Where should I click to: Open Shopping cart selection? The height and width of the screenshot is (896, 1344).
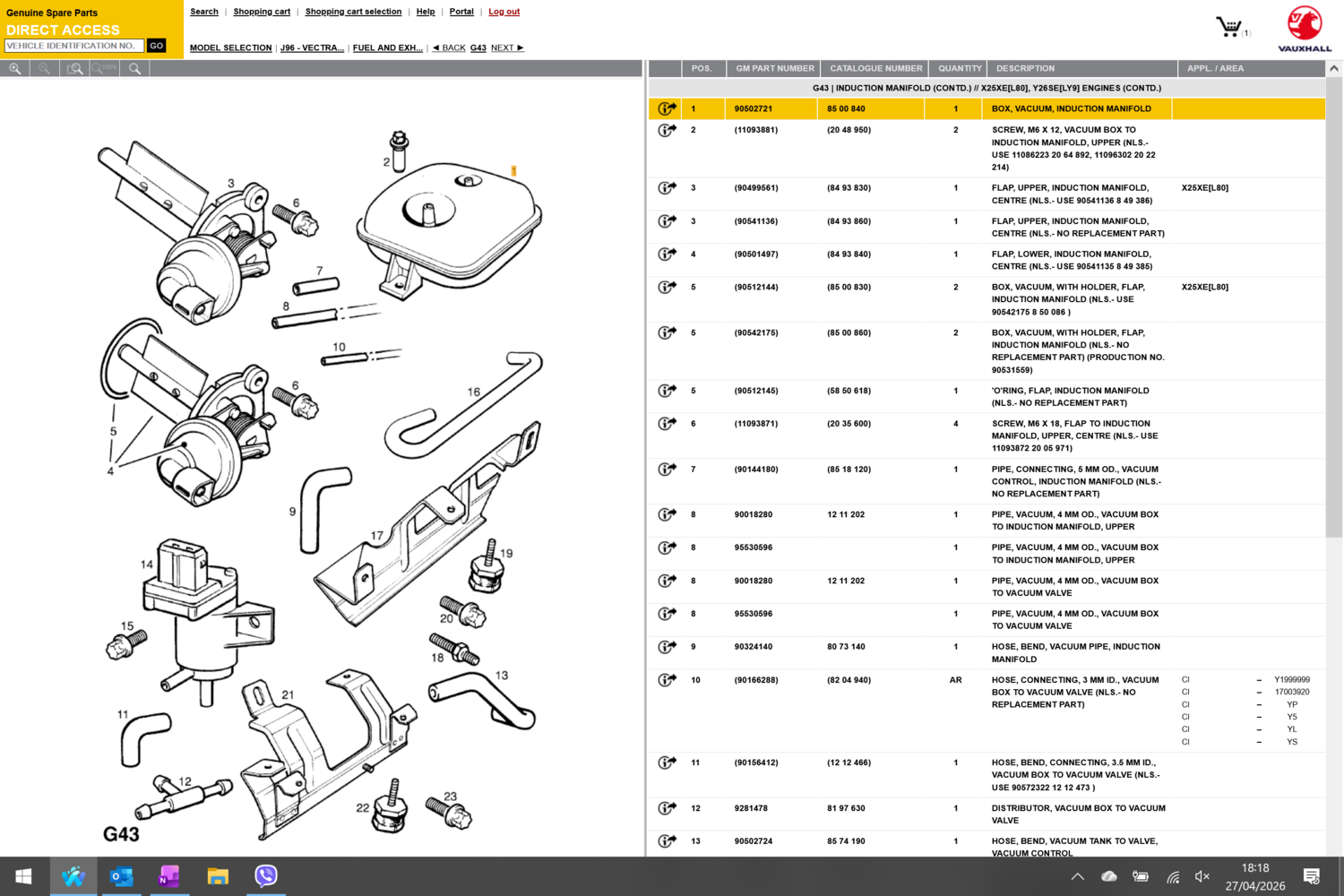pyautogui.click(x=353, y=12)
